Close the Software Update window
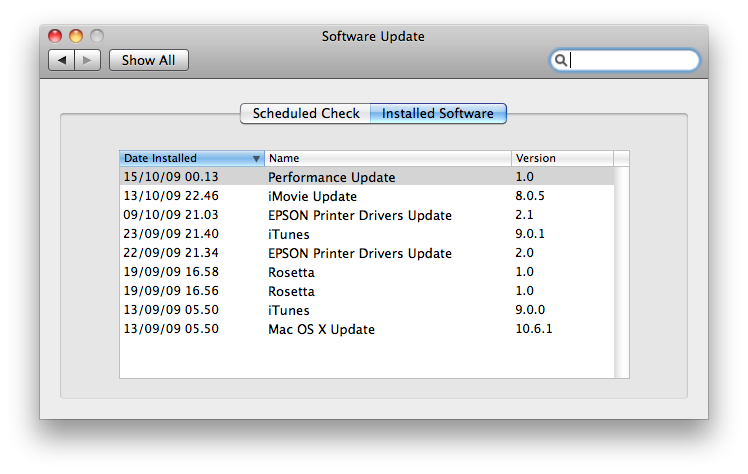This screenshot has height=474, width=748. pos(55,36)
